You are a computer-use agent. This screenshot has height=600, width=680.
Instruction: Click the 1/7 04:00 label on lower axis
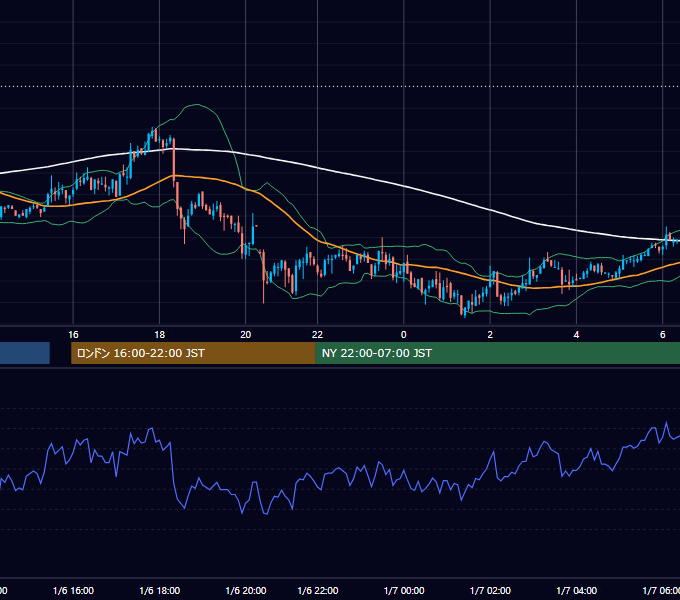point(577,590)
